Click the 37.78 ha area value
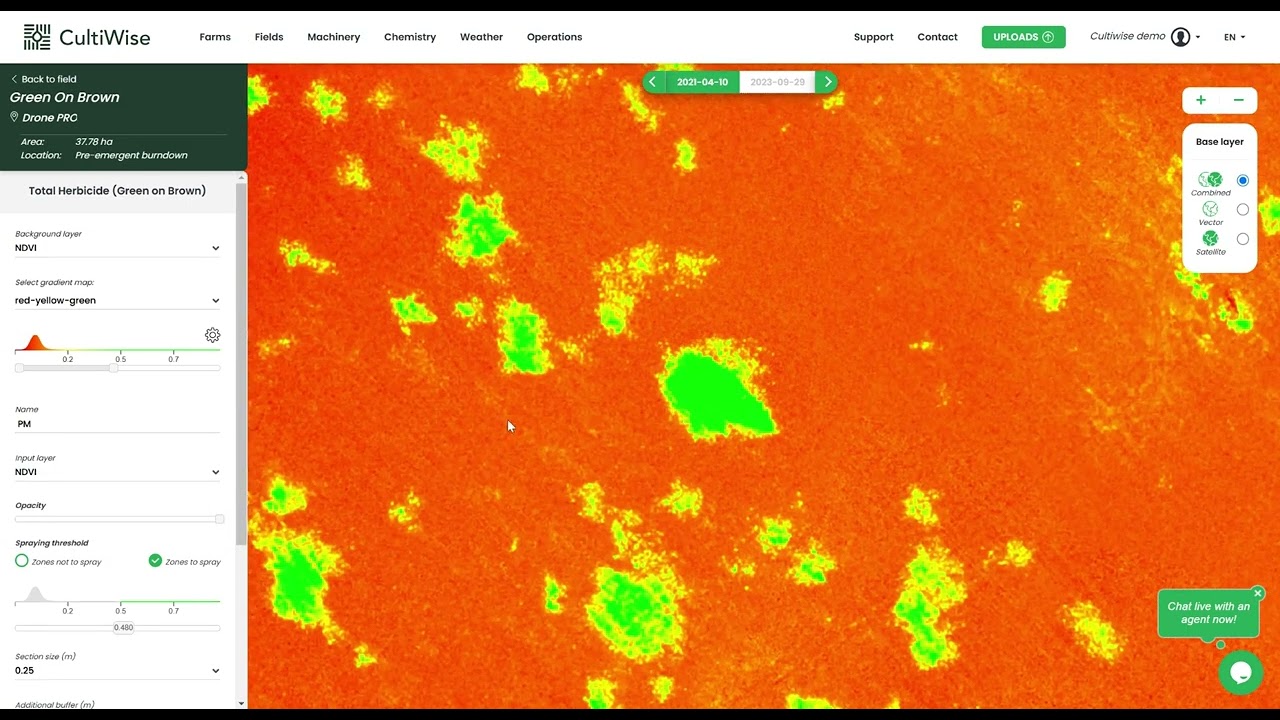This screenshot has height=720, width=1280. [94, 142]
